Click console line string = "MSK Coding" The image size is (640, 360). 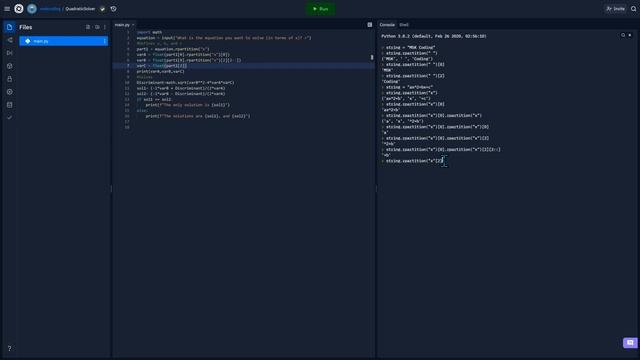tap(411, 47)
